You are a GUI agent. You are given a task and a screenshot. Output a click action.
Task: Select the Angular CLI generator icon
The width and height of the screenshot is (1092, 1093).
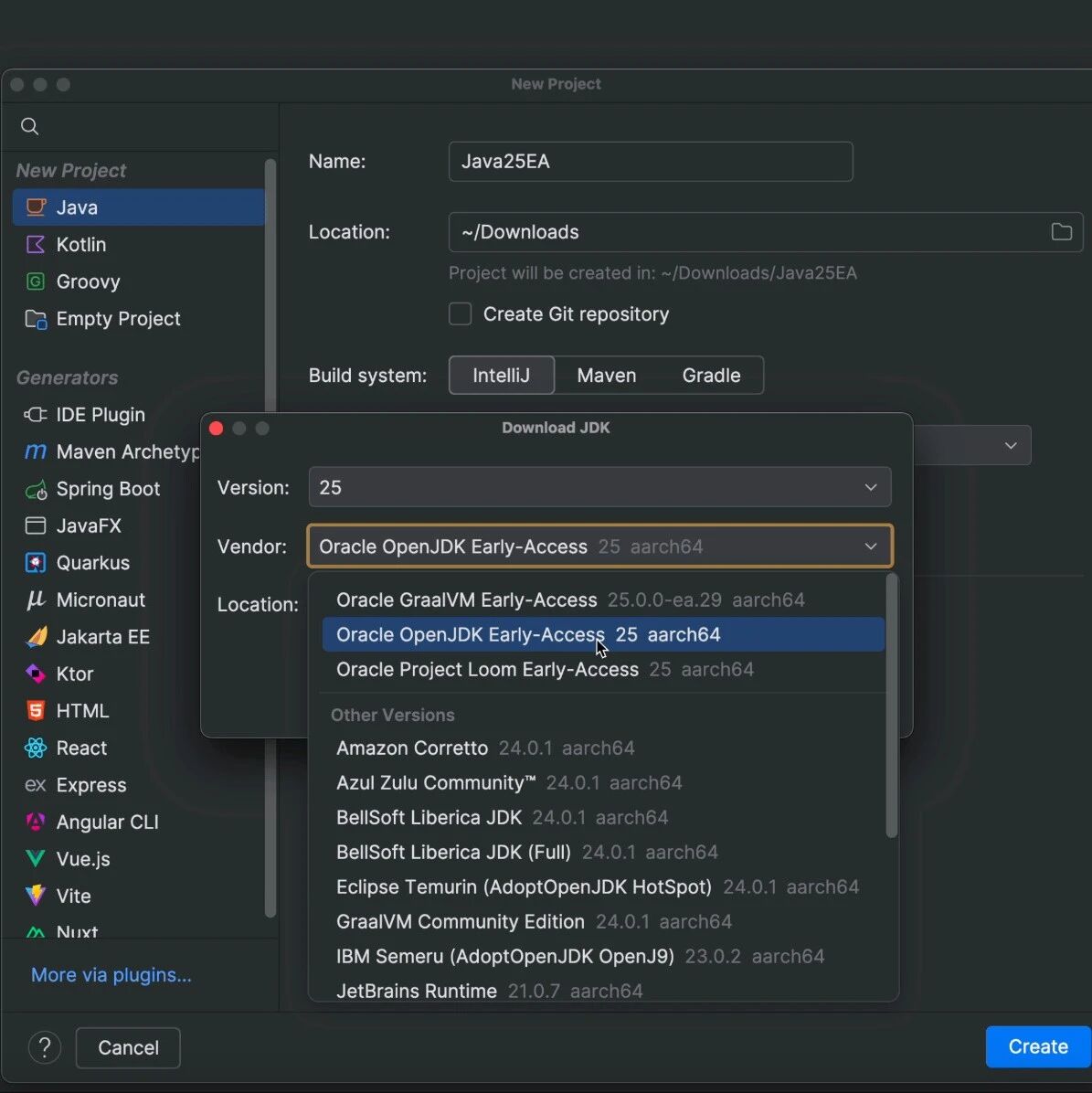[36, 822]
